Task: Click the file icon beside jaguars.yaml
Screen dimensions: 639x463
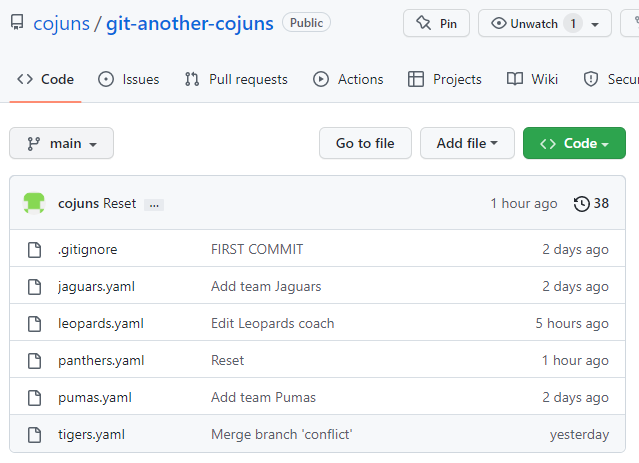Action: [x=34, y=287]
